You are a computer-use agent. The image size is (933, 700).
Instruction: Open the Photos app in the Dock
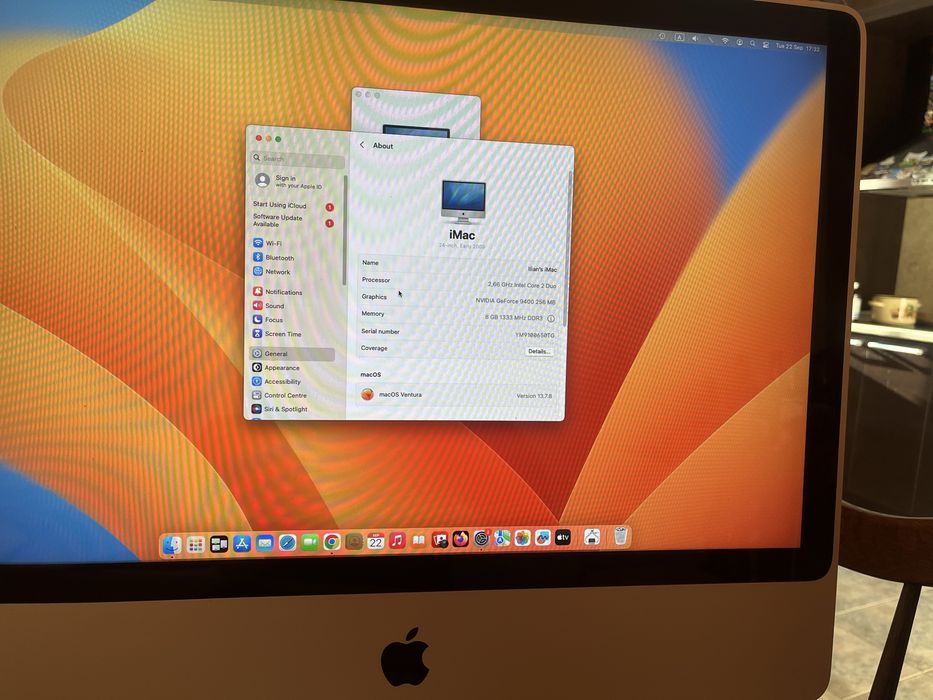(x=522, y=538)
